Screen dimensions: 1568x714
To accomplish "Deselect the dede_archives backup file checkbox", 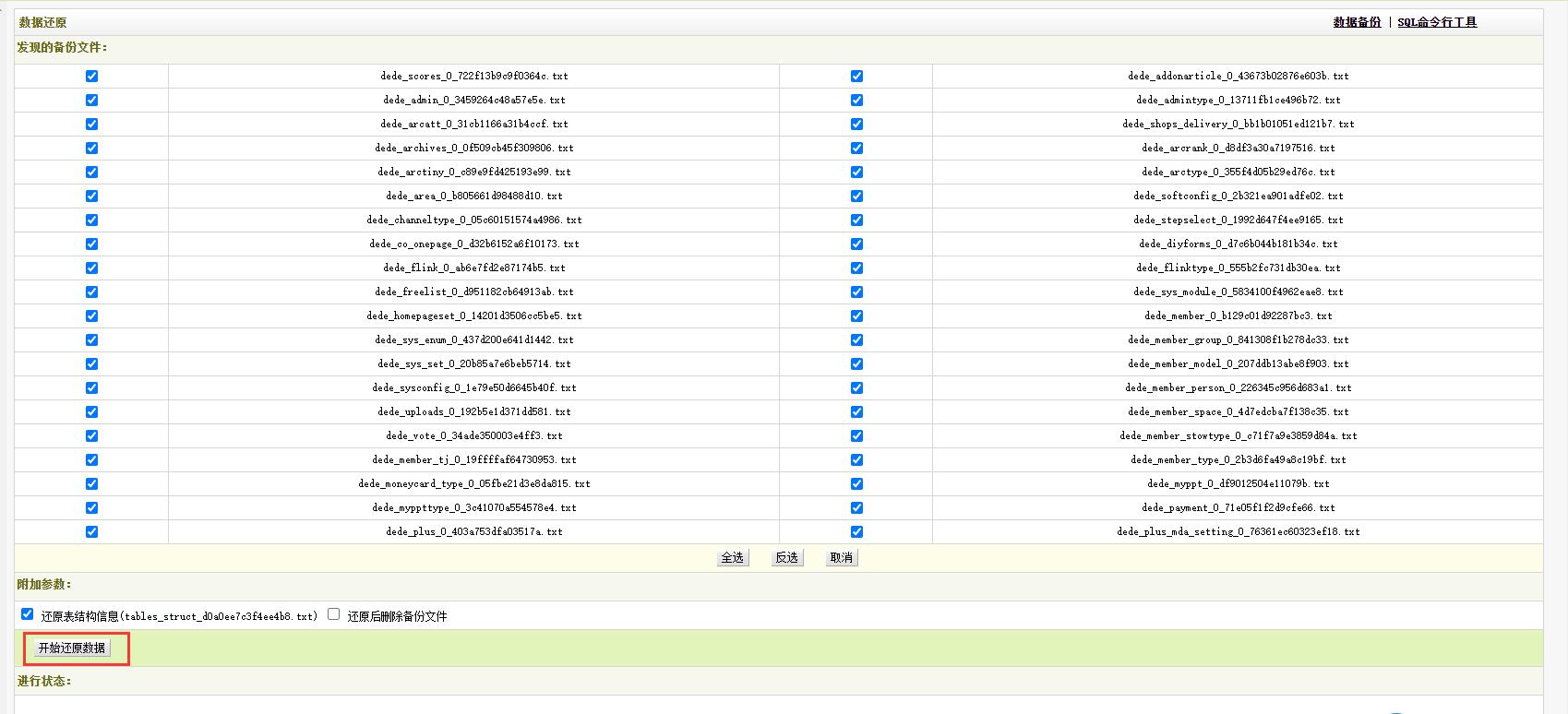I will point(91,148).
